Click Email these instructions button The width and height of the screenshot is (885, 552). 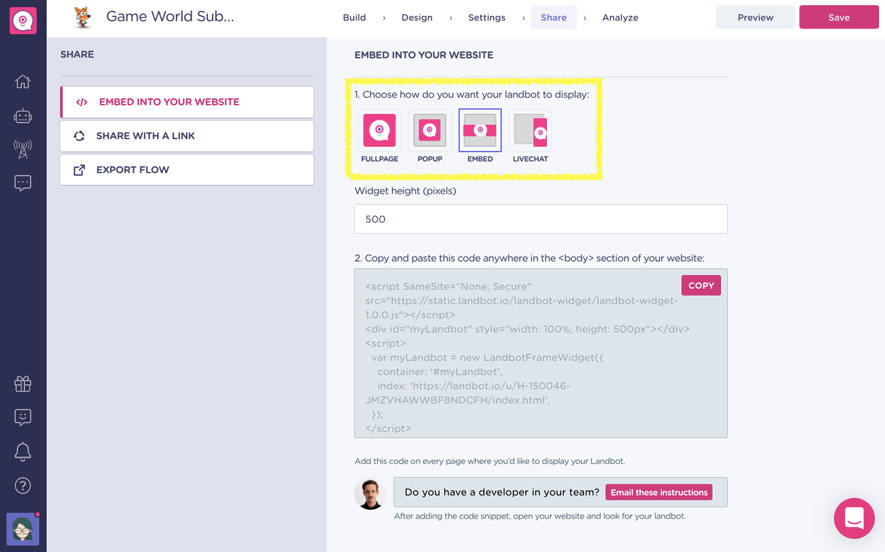pos(659,492)
